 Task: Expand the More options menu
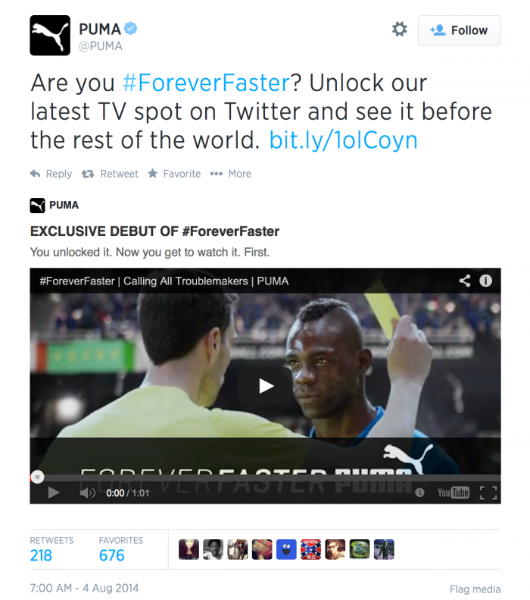(x=231, y=174)
